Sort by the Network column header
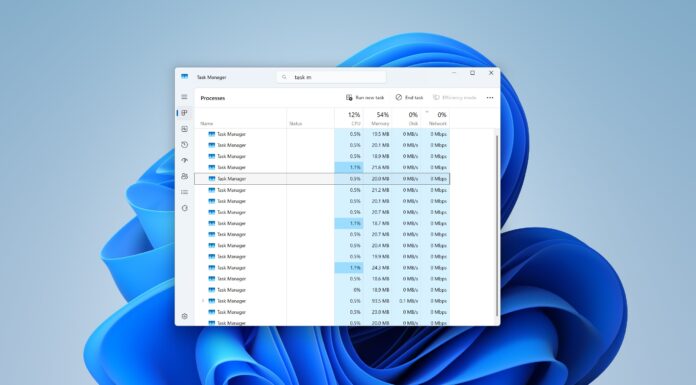 pyautogui.click(x=435, y=118)
